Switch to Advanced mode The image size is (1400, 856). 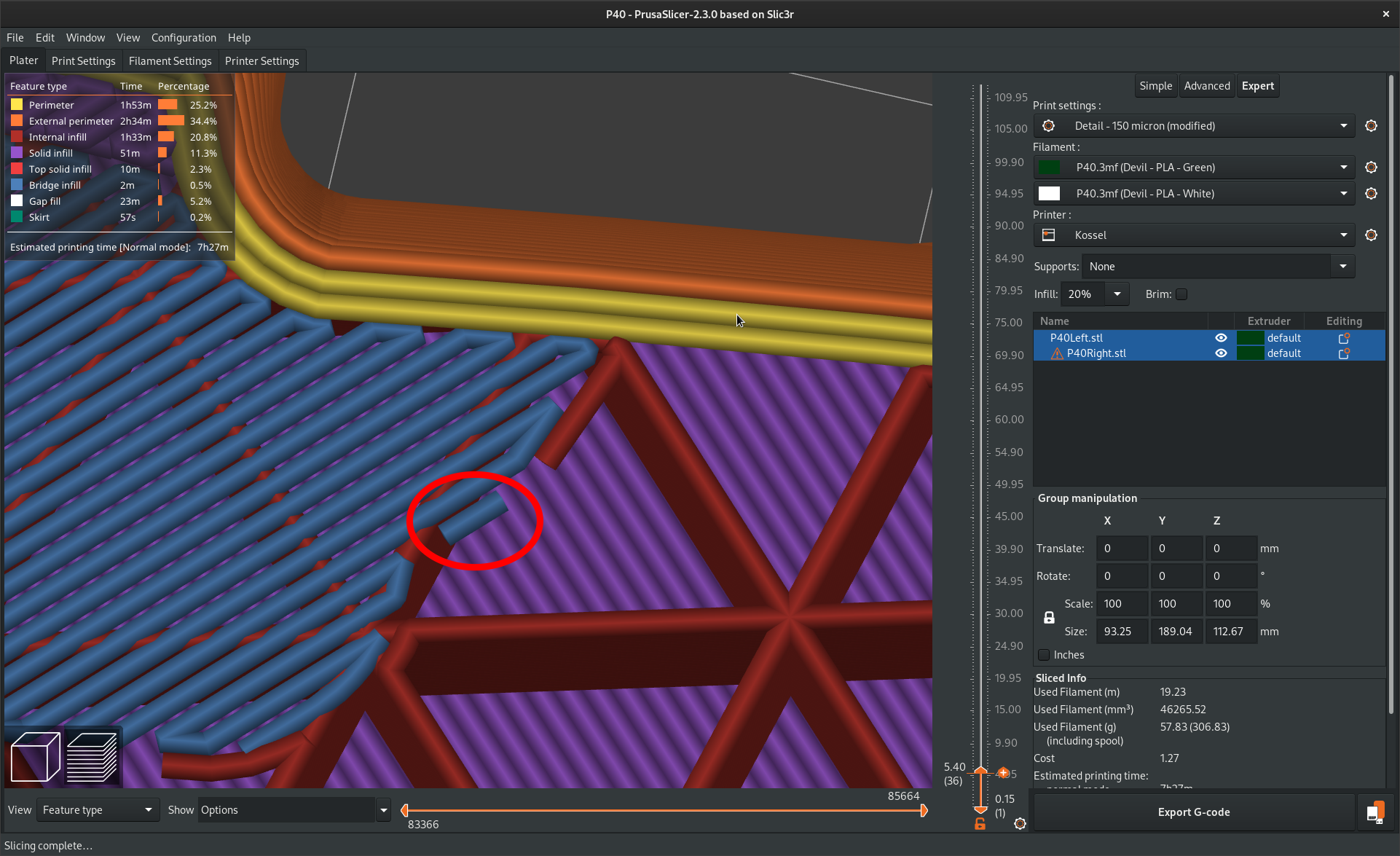(1206, 86)
